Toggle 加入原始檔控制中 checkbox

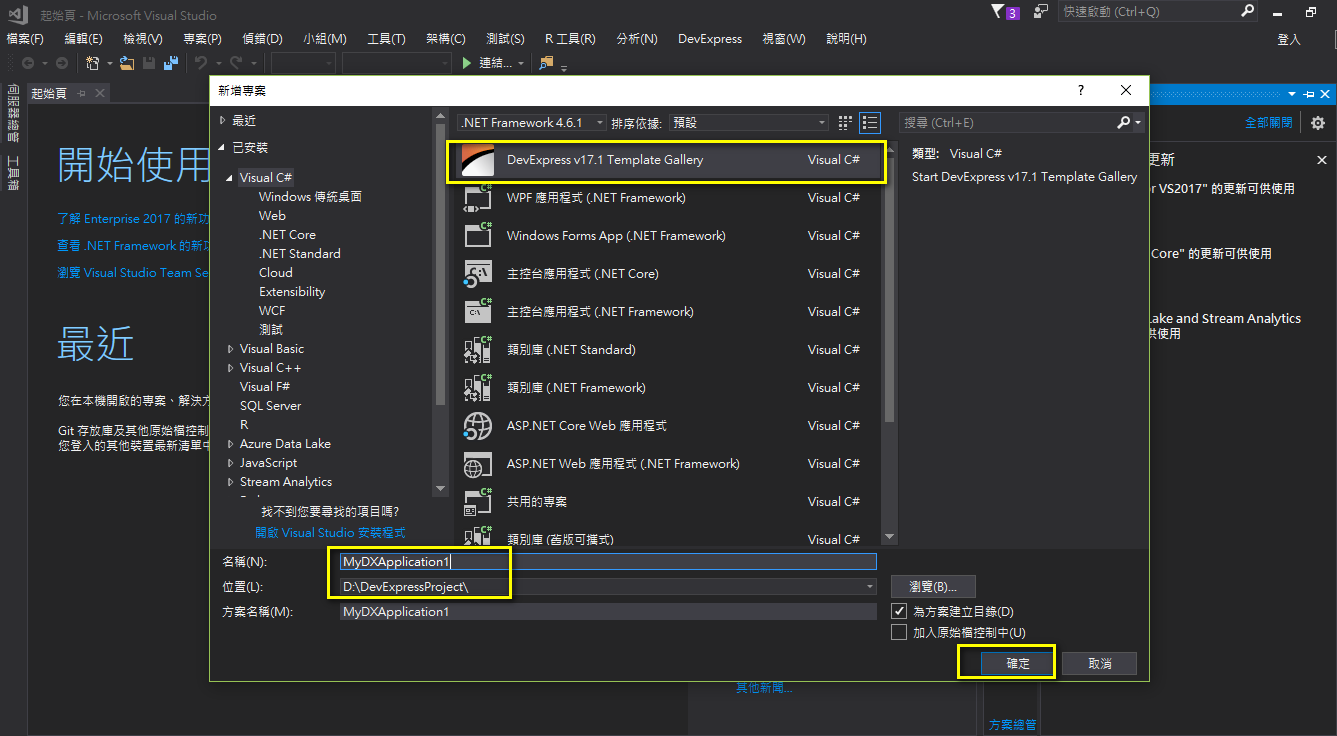[x=898, y=632]
